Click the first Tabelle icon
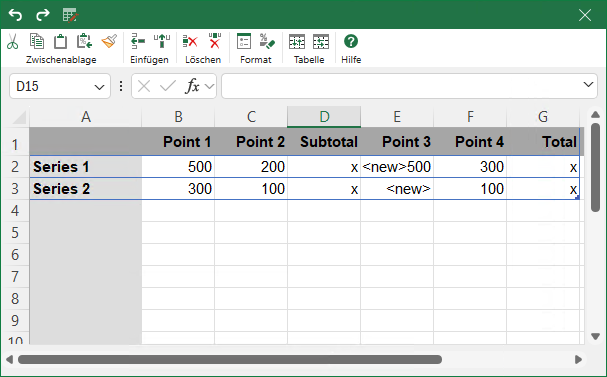This screenshot has width=607, height=377. click(x=297, y=41)
